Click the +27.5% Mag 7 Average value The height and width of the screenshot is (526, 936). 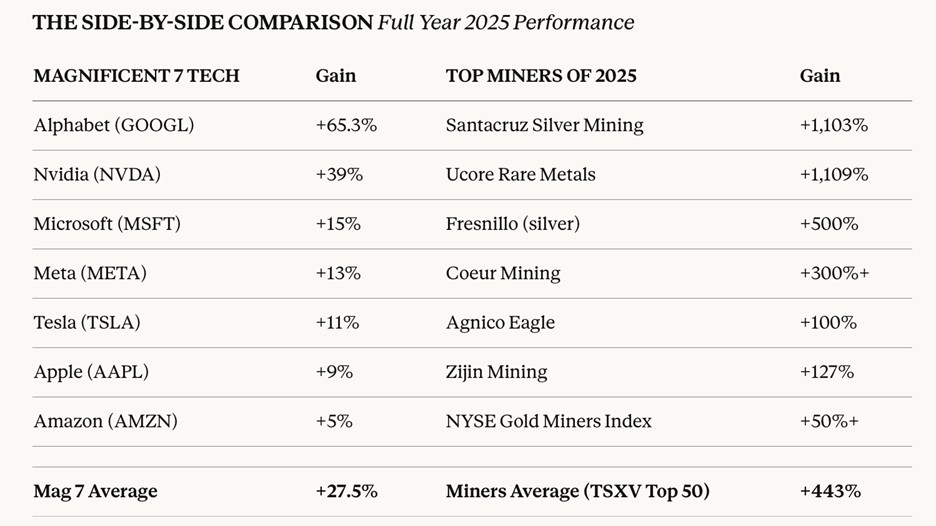click(346, 491)
